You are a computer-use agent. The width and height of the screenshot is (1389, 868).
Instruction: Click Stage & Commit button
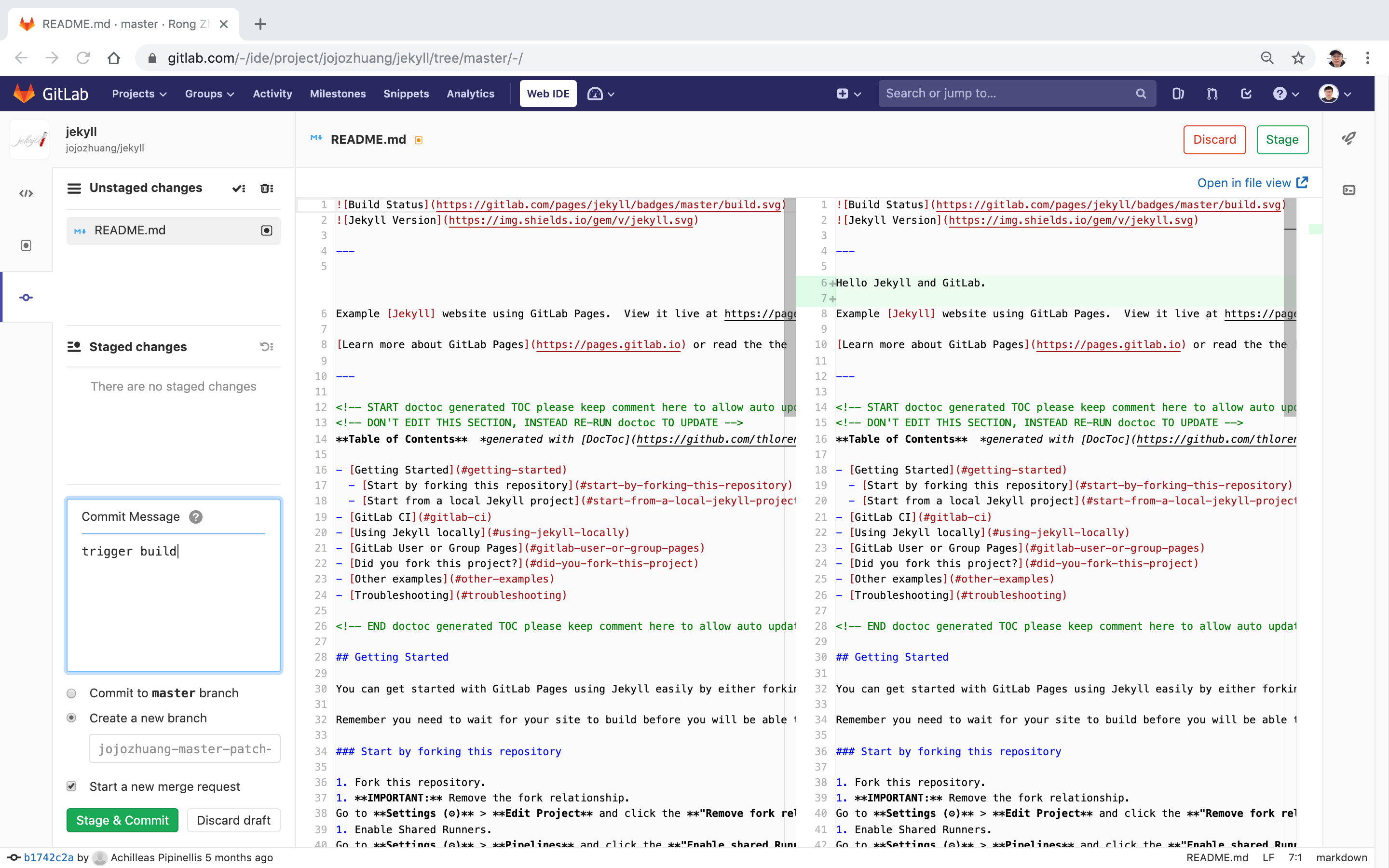pyautogui.click(x=122, y=820)
